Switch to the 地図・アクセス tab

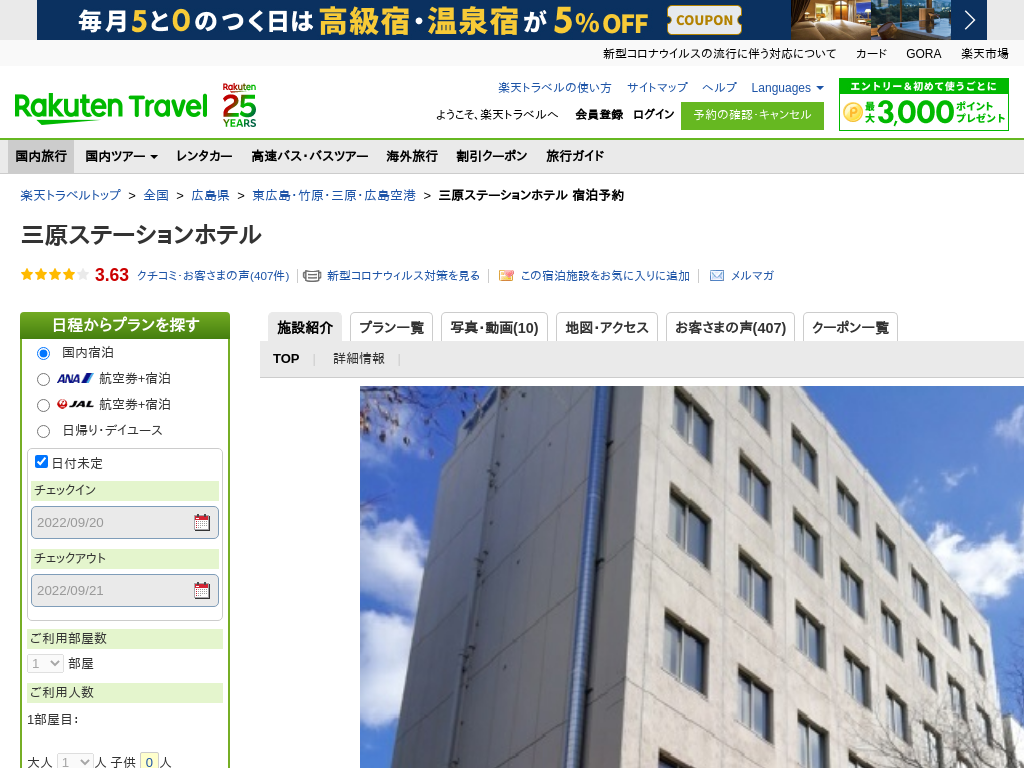point(607,327)
